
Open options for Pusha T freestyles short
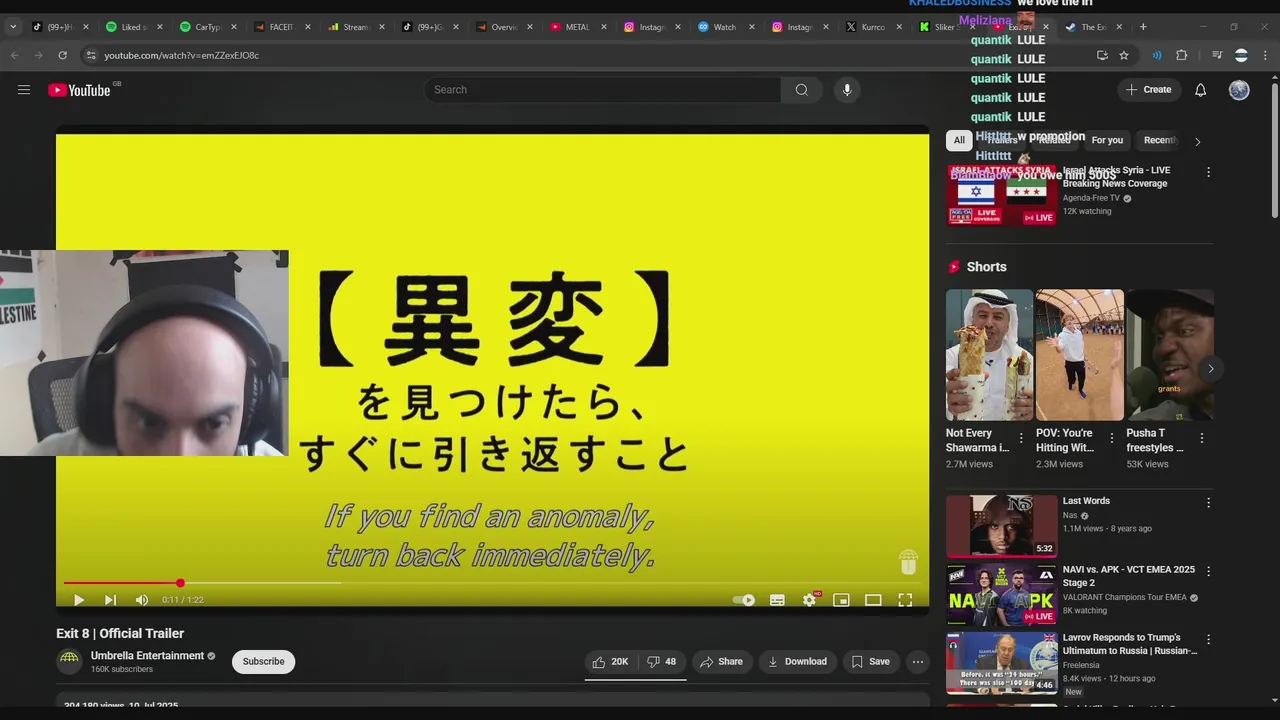(x=1201, y=438)
